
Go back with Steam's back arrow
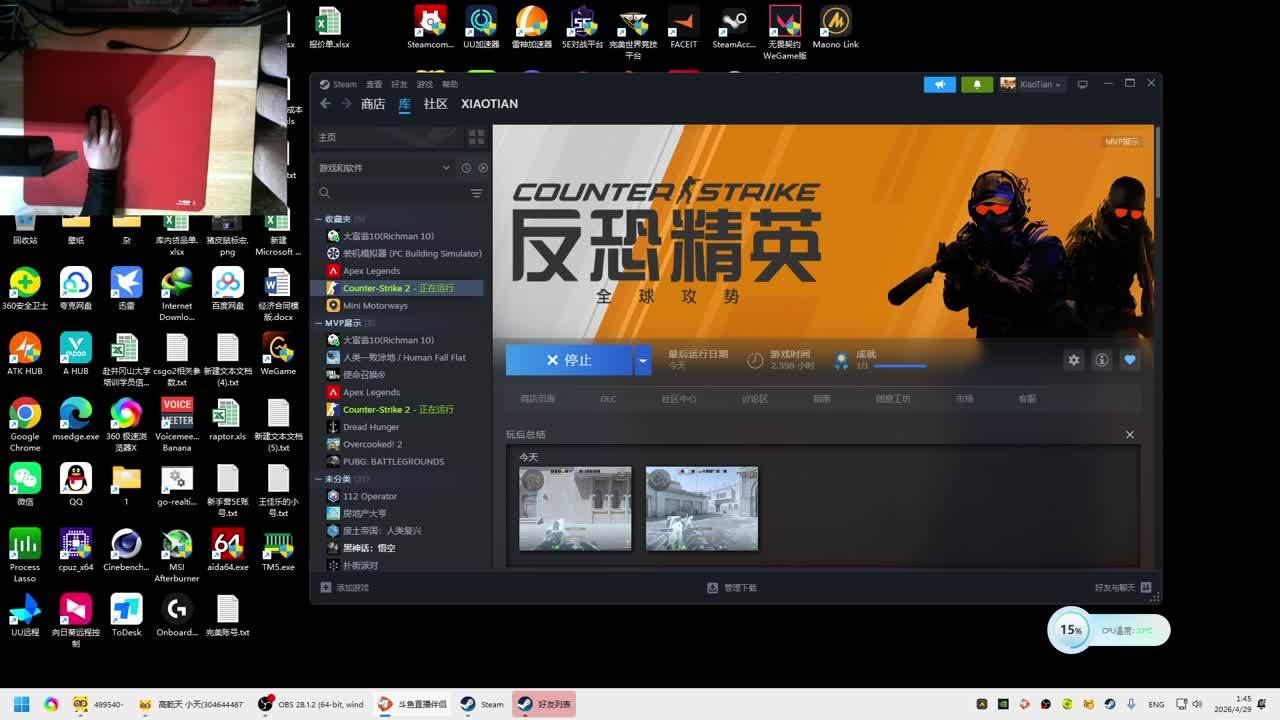click(x=325, y=104)
